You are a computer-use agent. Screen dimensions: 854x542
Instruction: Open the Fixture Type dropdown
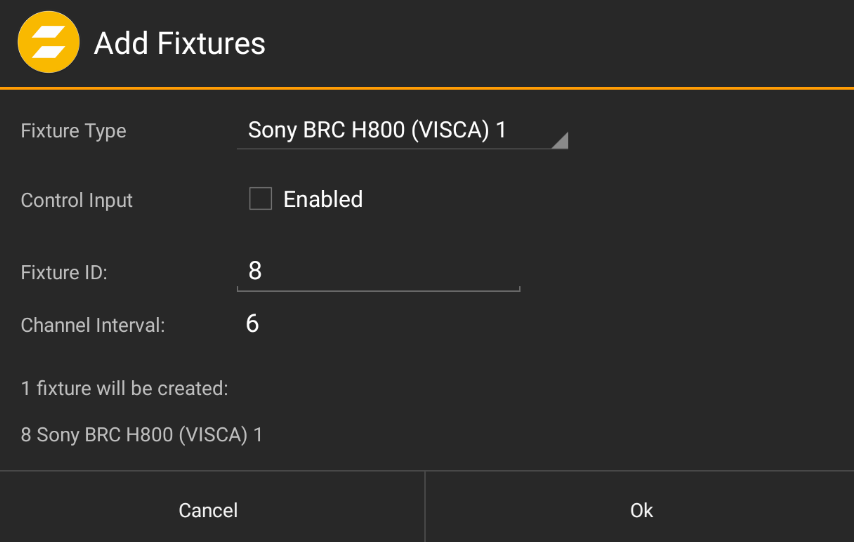[x=402, y=131]
